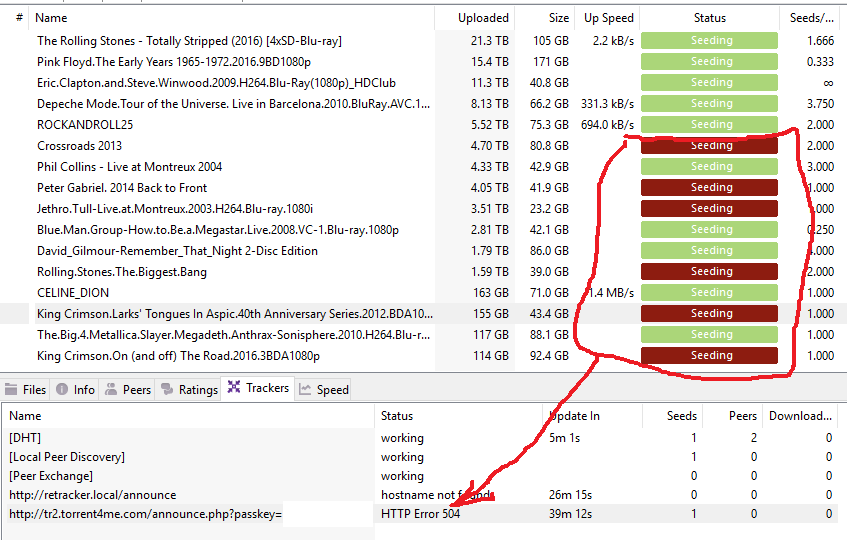
Task: Select Pink Floyd The Early Years torrent
Action: click(173, 62)
